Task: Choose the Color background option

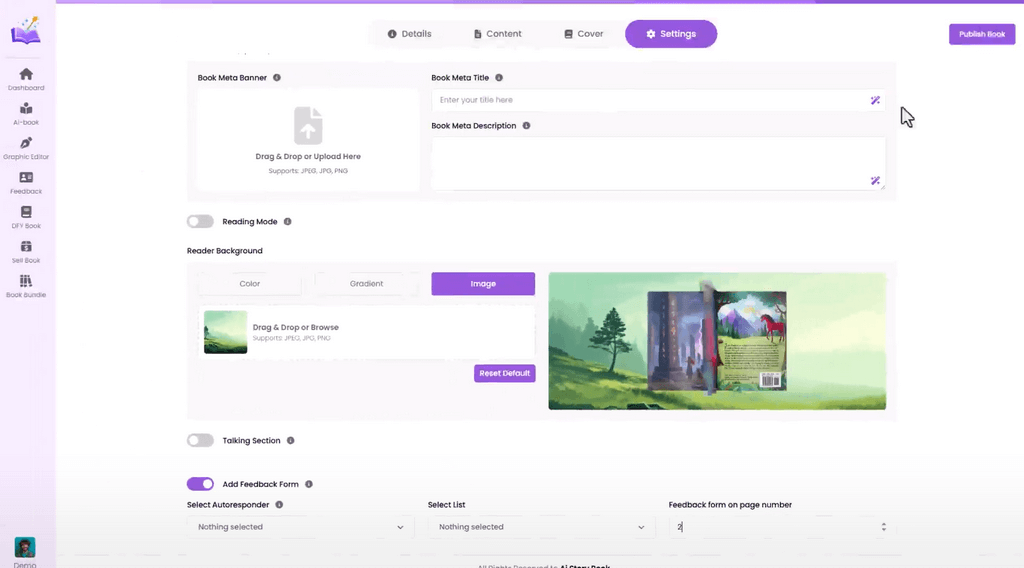Action: 249,284
